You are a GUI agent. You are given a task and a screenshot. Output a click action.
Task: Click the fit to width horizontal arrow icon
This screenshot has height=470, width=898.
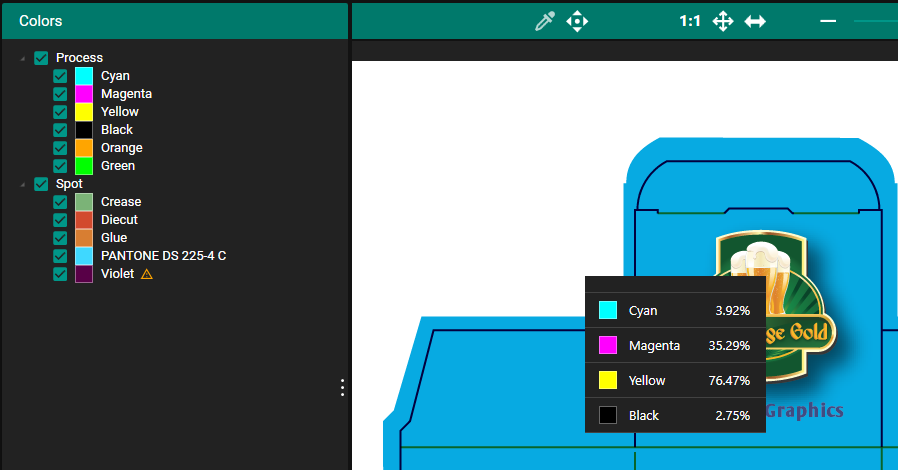(755, 21)
